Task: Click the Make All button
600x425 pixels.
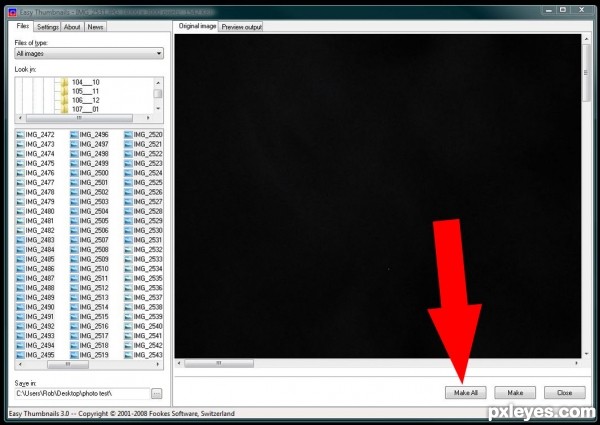Action: [x=466, y=393]
